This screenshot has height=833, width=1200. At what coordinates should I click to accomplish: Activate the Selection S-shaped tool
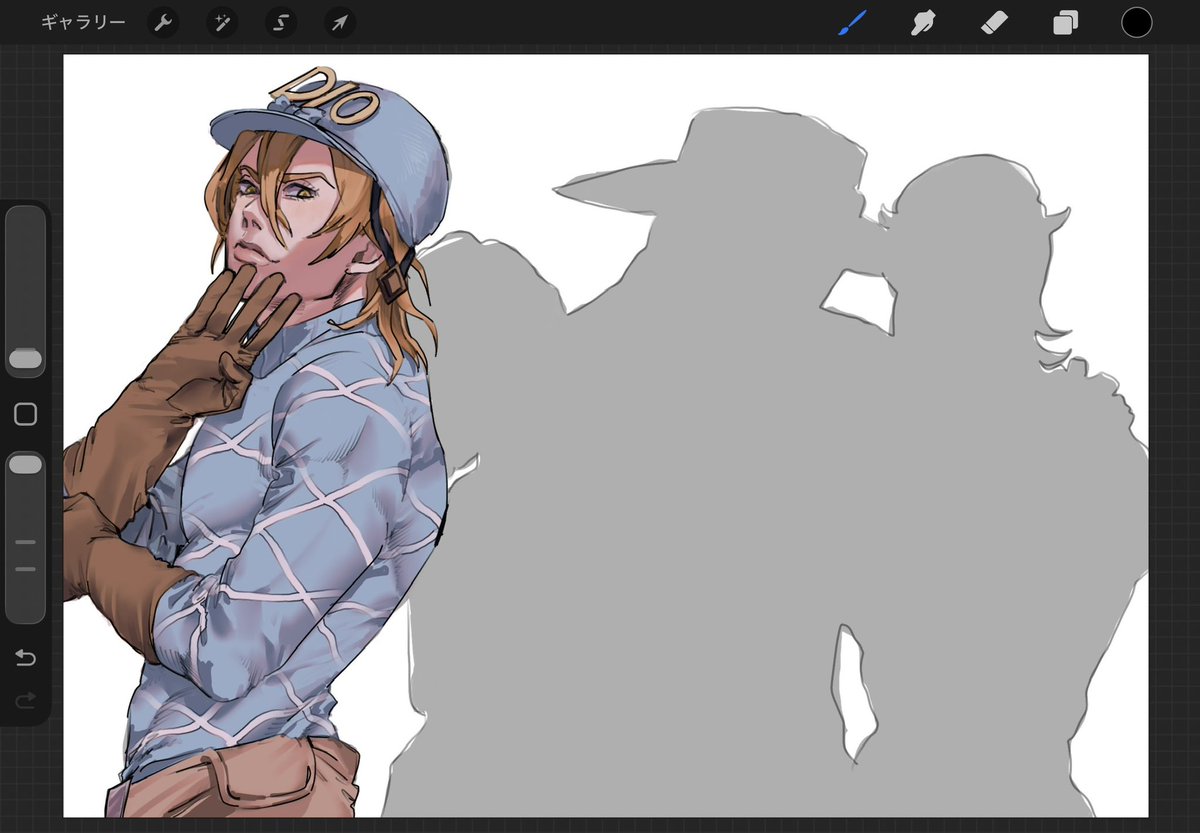pyautogui.click(x=281, y=23)
